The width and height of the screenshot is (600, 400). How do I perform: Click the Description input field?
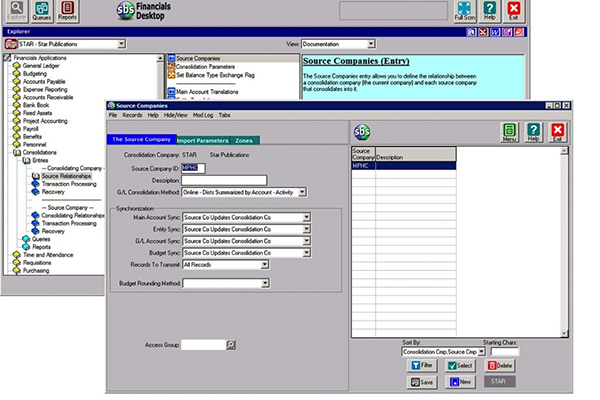[224, 180]
